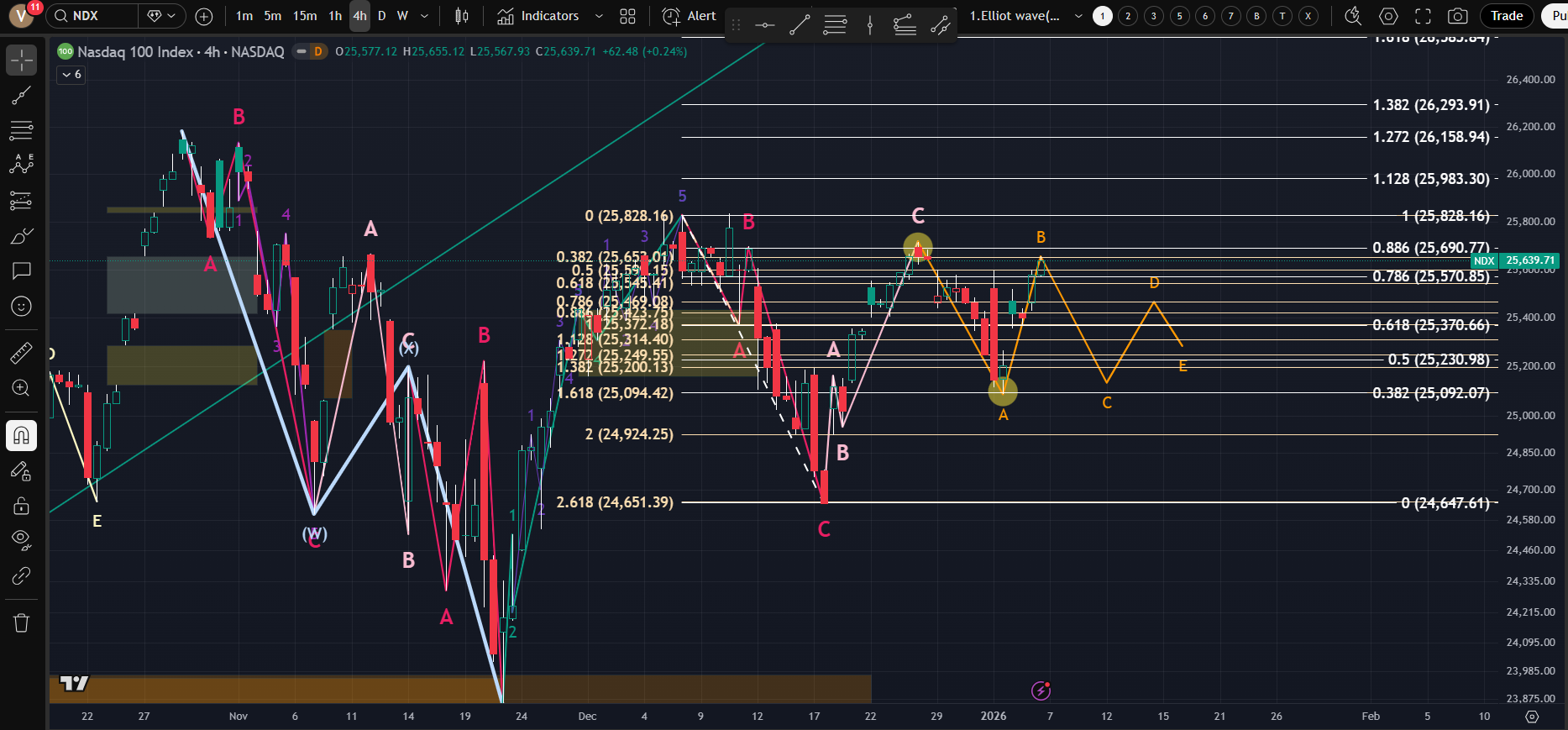Screen dimensions: 1568x730
Task: Expand the time interval dropdown chevron
Action: coord(424,16)
